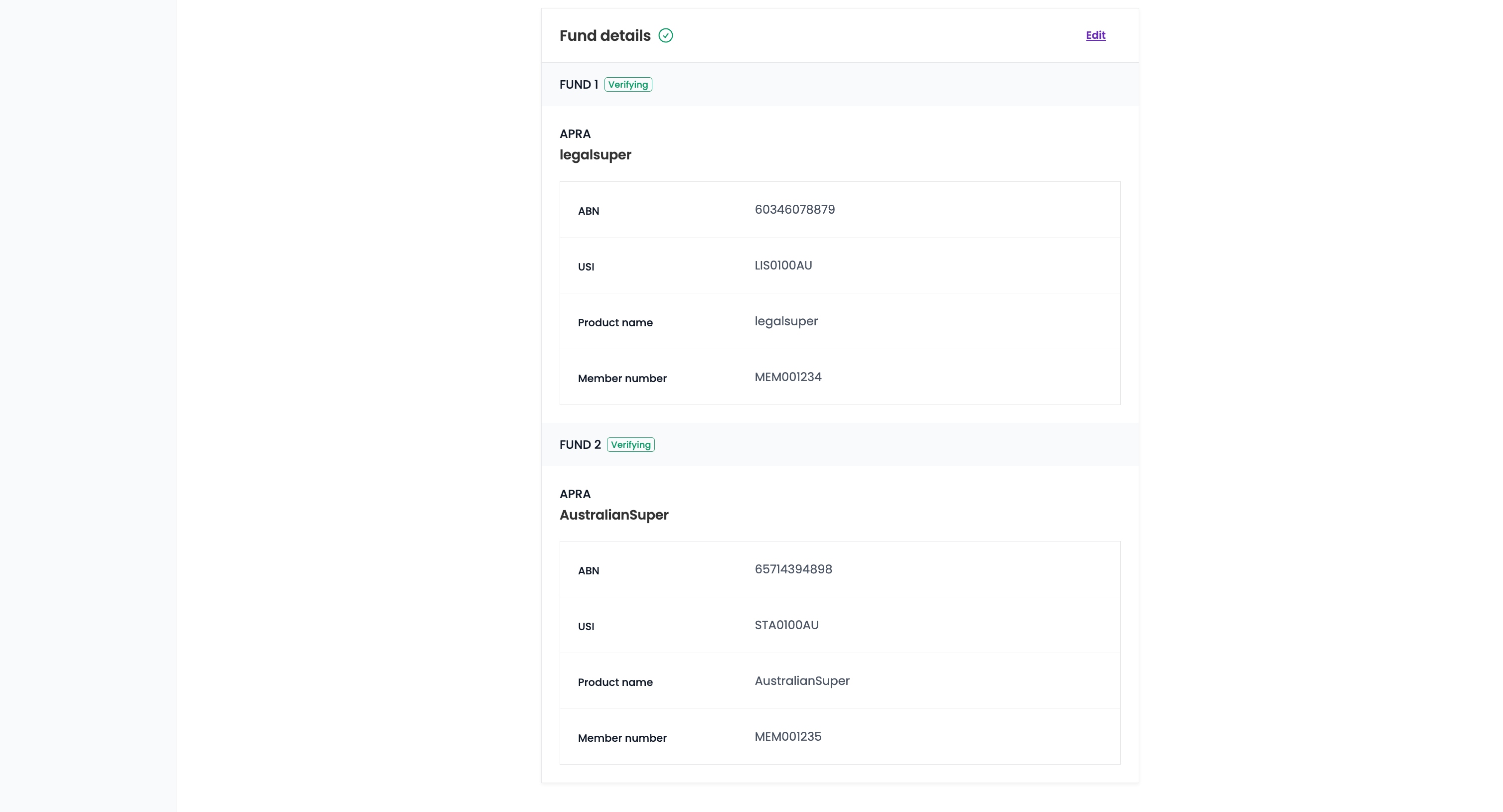
Task: Click the legalsuper fund name heading
Action: coord(595,154)
